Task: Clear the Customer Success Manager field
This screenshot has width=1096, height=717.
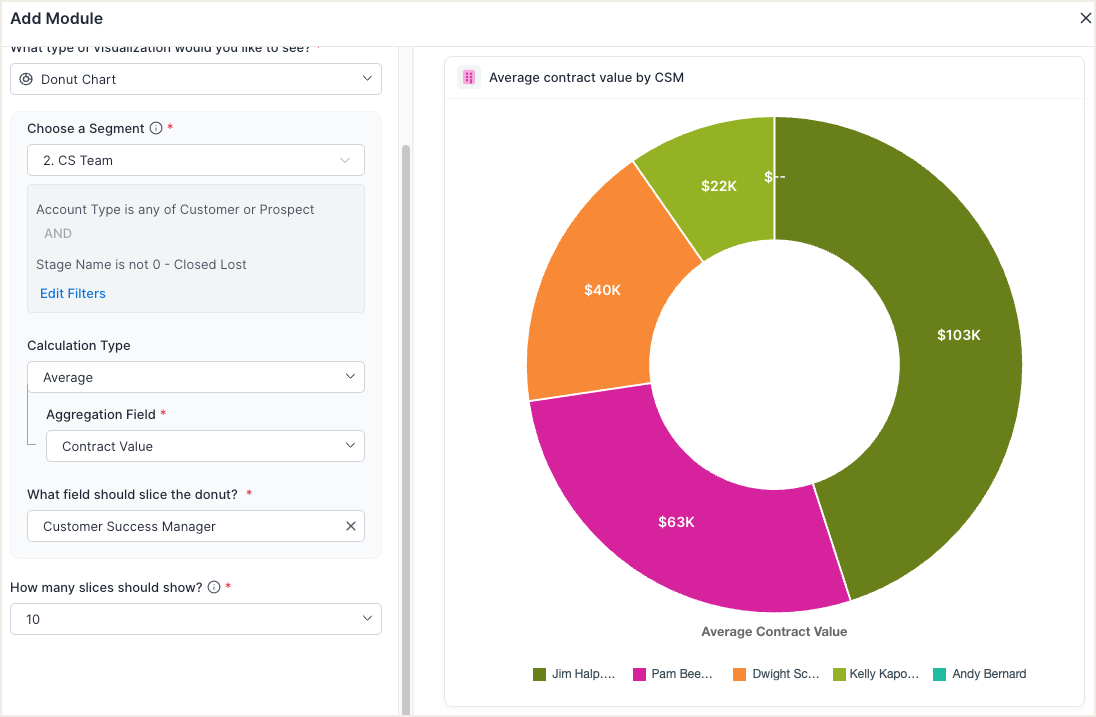Action: [x=351, y=526]
